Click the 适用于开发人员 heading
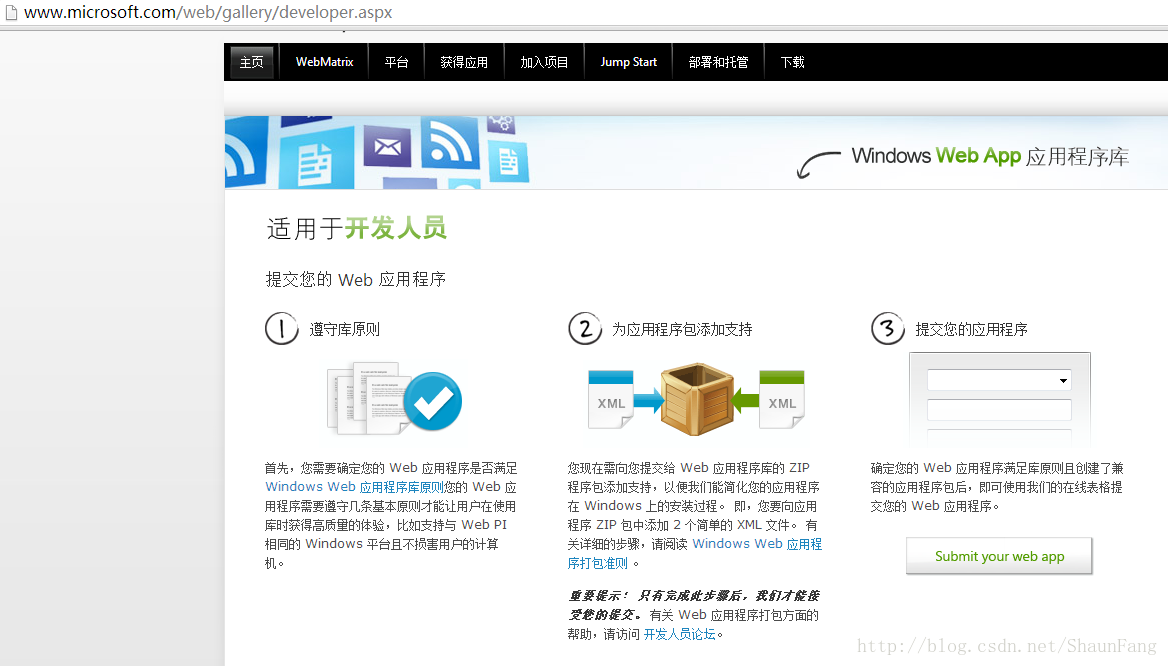The width and height of the screenshot is (1168, 666). (x=357, y=228)
